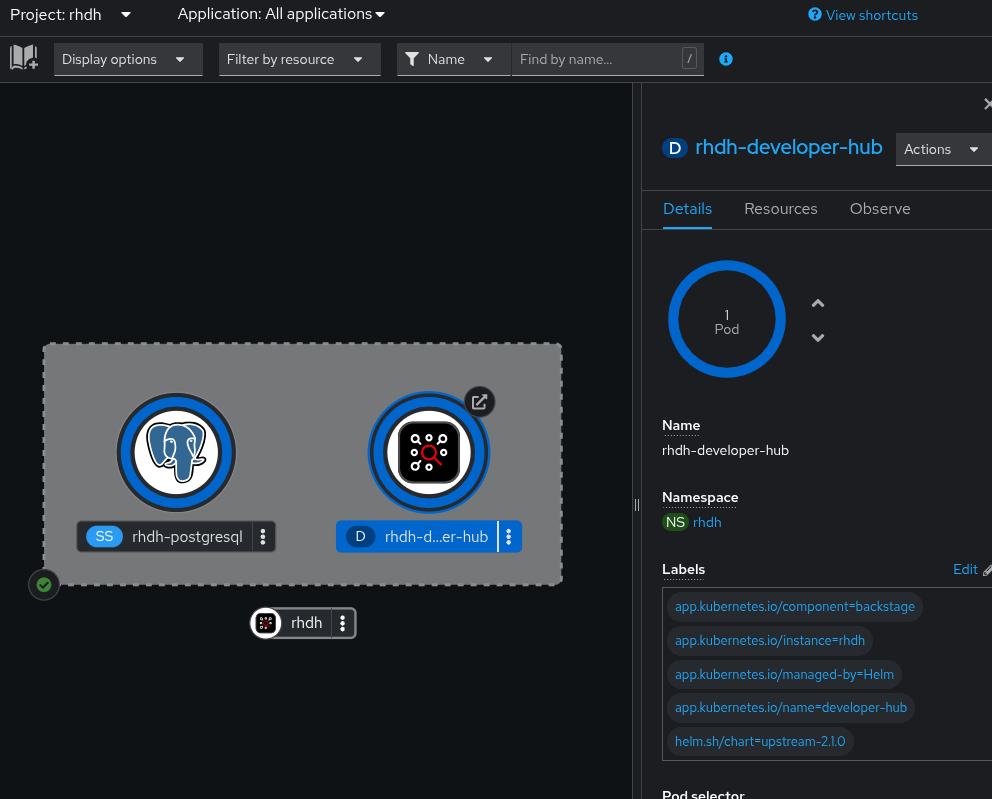Open kebab menu for rhdh-postgresql

(x=263, y=537)
